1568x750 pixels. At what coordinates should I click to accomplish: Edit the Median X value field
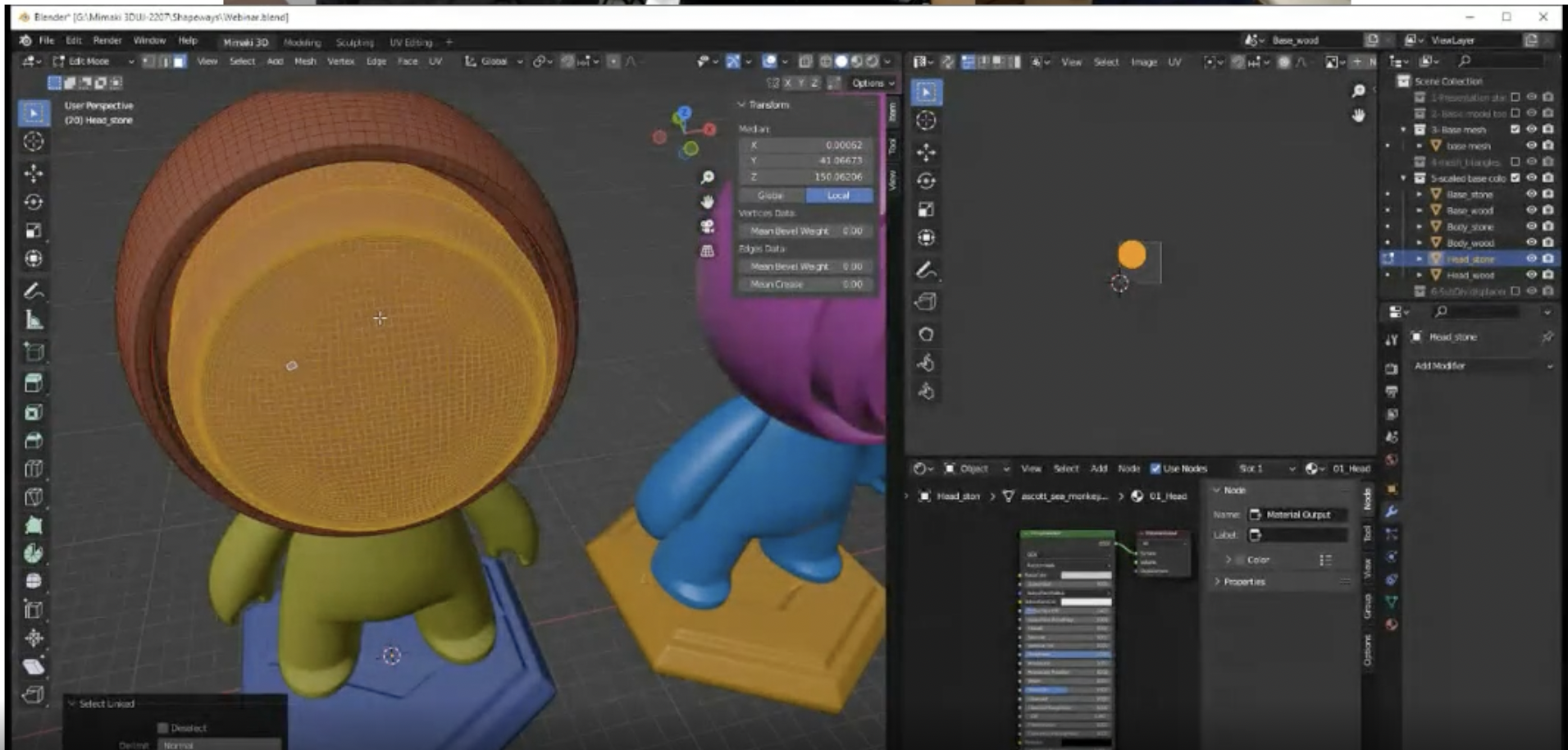pos(805,145)
